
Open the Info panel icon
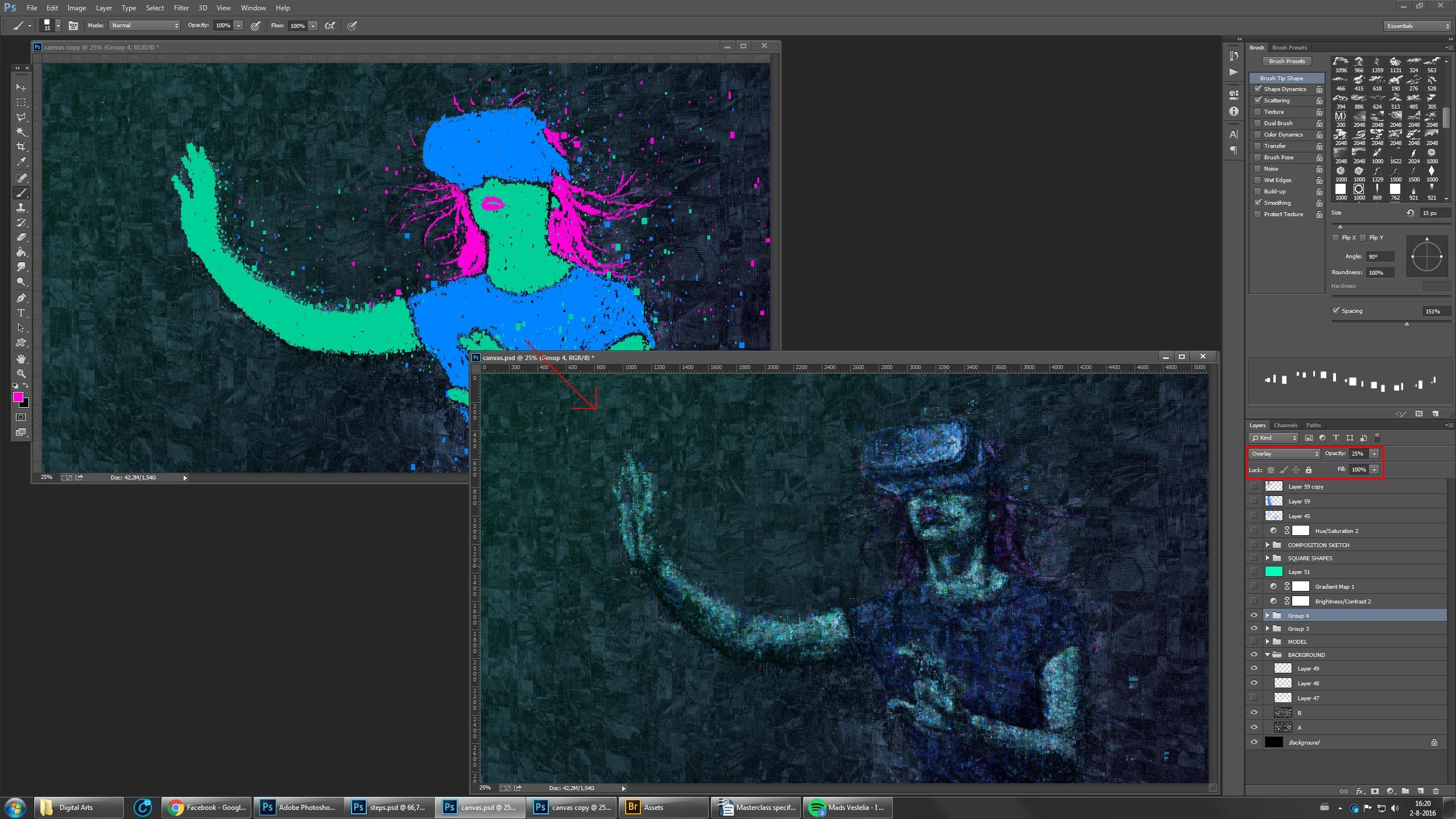(1234, 111)
